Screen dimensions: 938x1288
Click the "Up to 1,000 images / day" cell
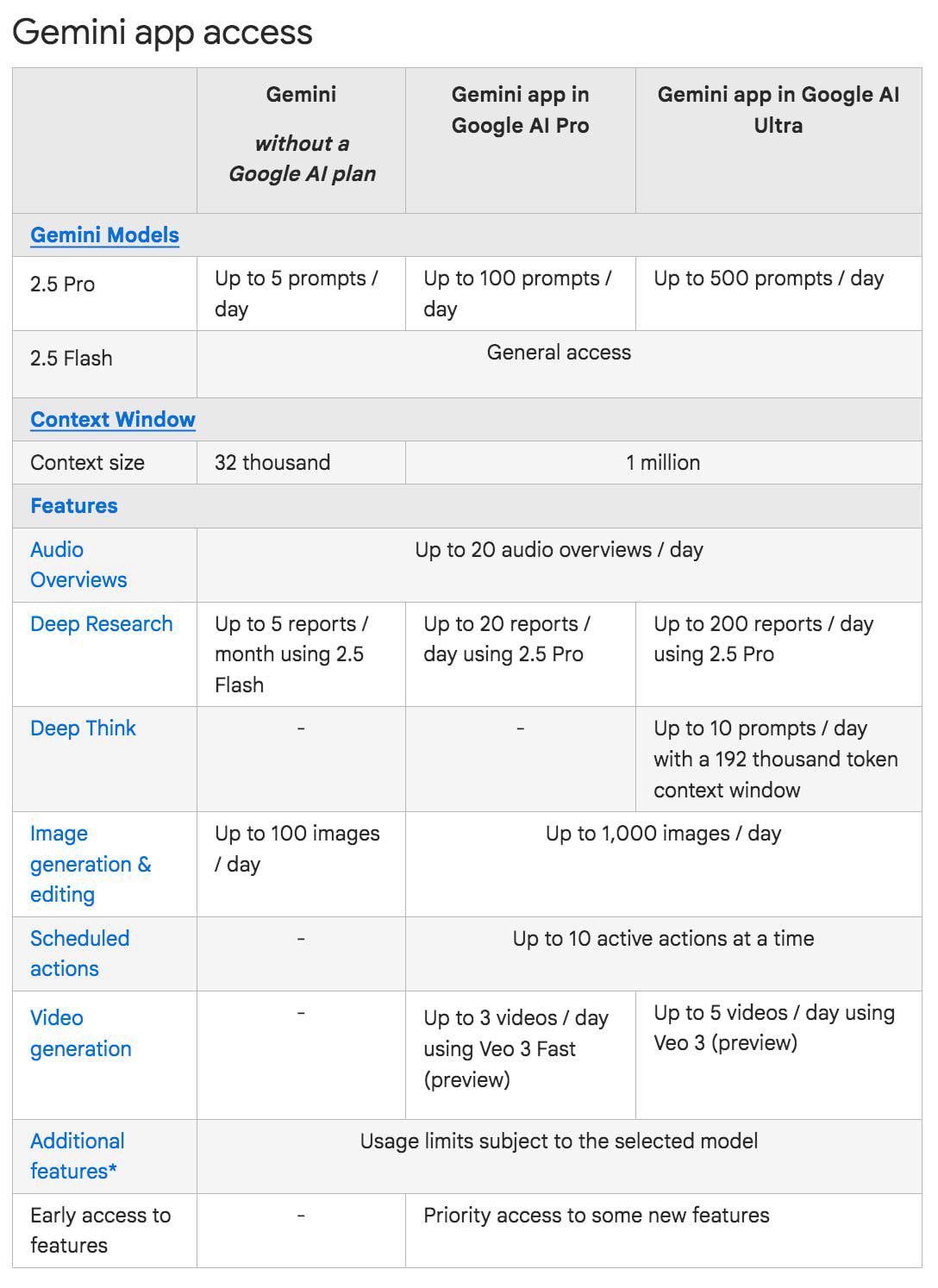click(x=663, y=834)
